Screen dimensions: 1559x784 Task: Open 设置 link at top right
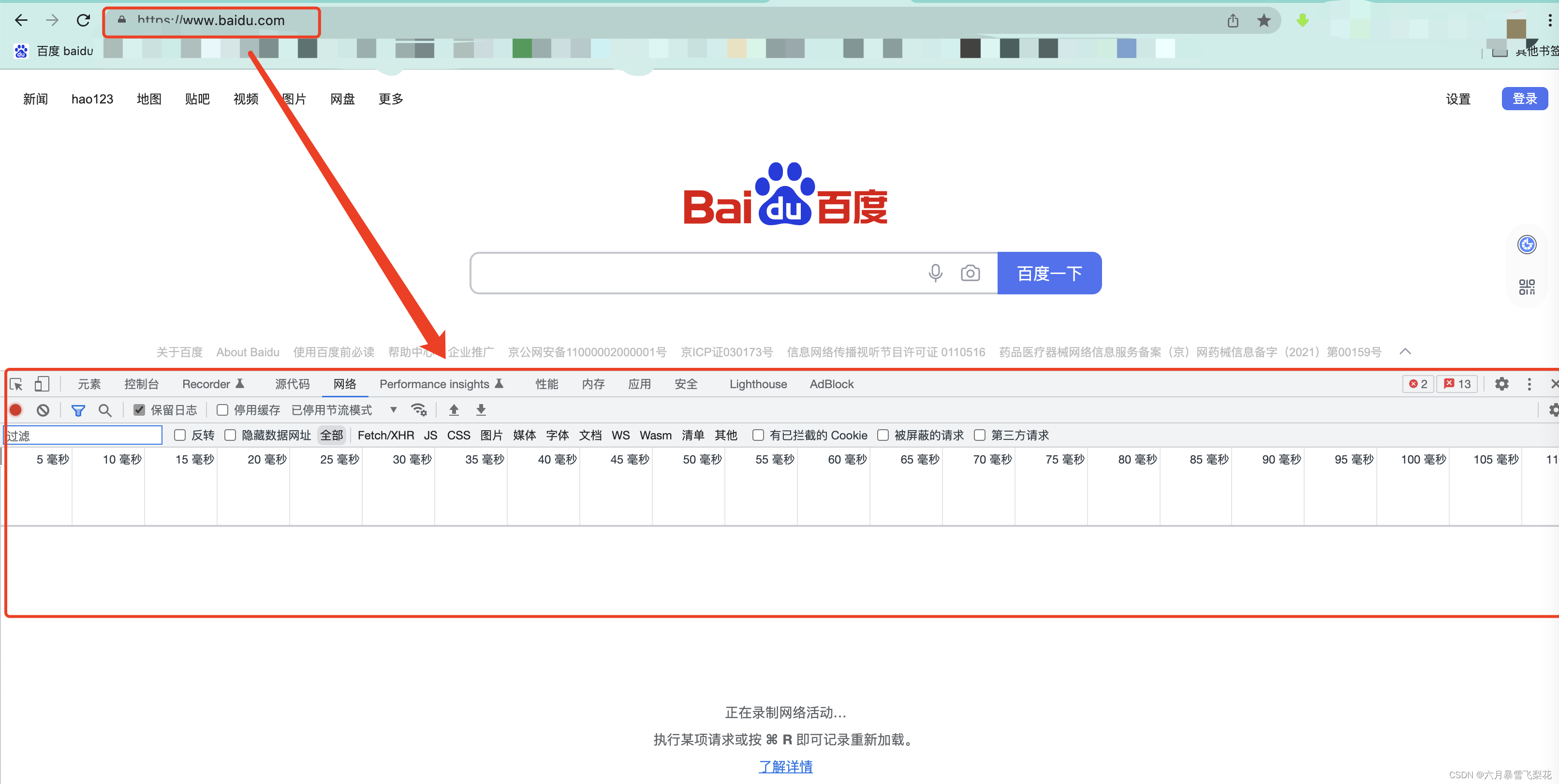(1458, 99)
